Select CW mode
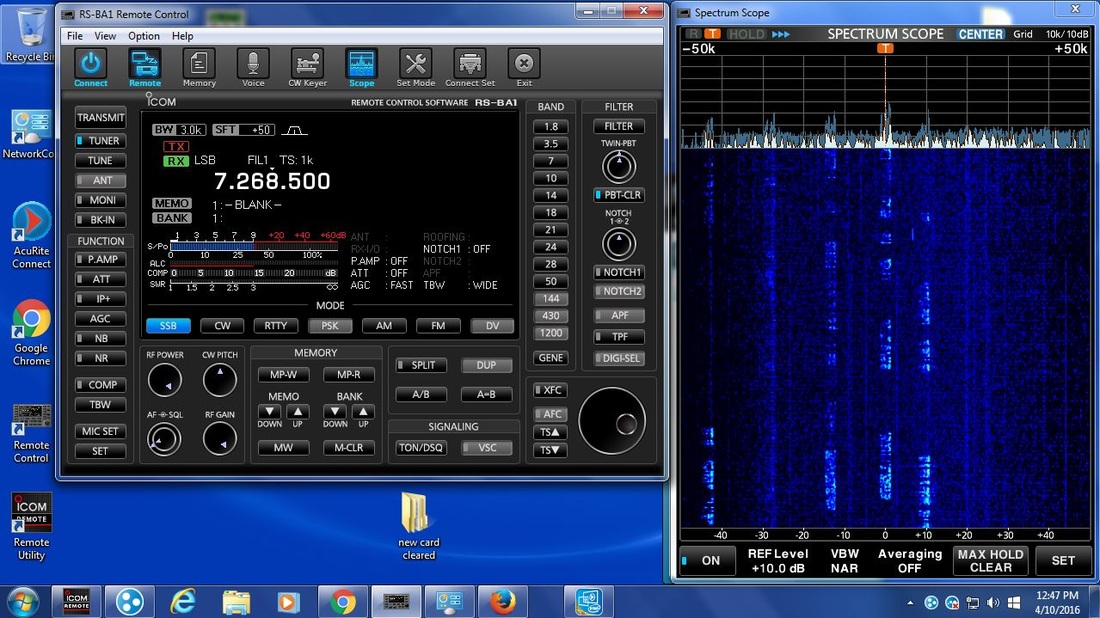 (222, 325)
